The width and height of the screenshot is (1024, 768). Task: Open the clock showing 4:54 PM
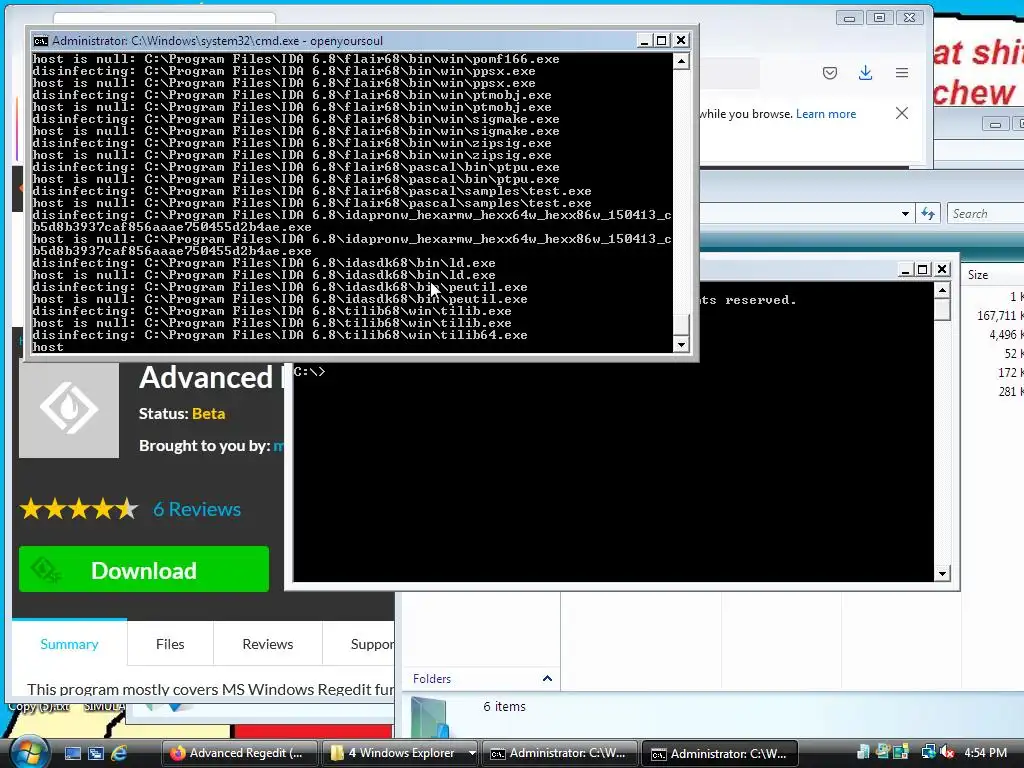985,753
